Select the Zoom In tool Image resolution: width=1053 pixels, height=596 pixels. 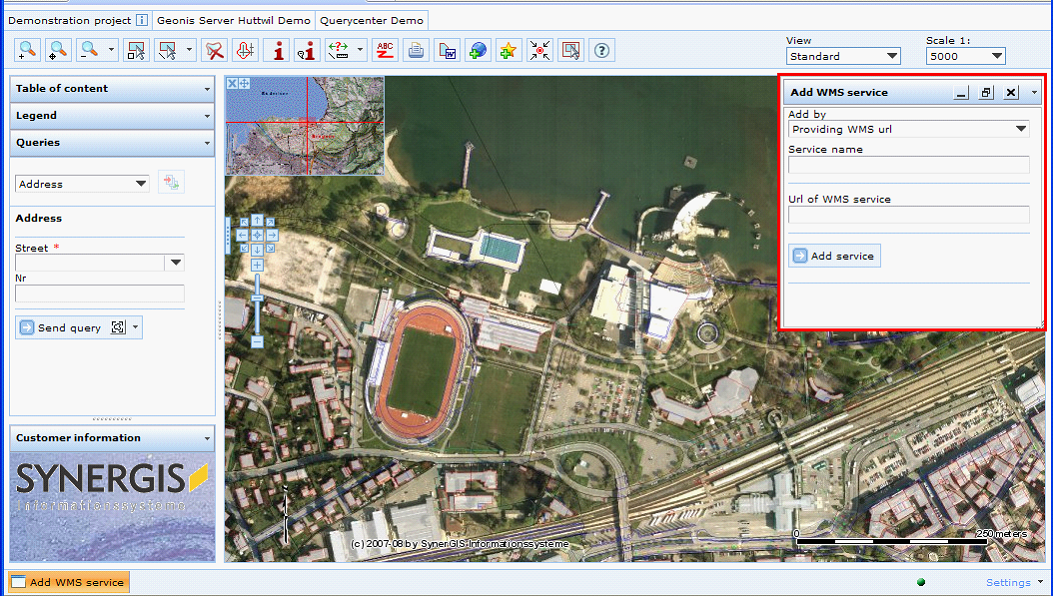(27, 49)
